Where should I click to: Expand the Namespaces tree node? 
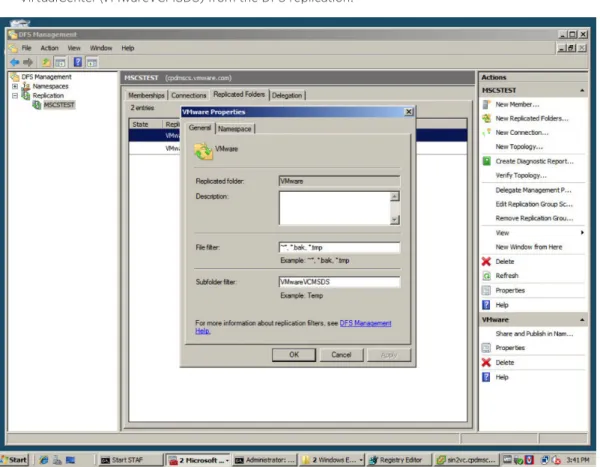(15, 87)
